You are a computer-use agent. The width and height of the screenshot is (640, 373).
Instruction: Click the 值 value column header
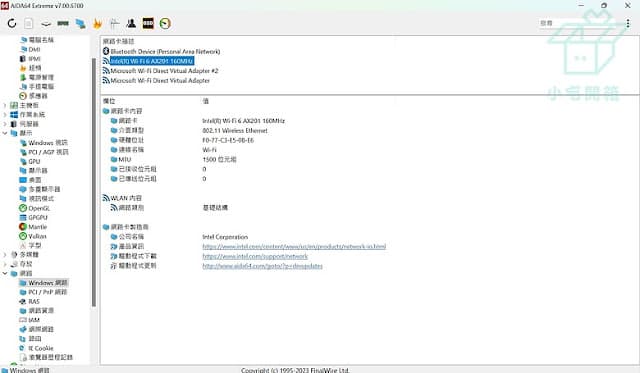pyautogui.click(x=206, y=101)
